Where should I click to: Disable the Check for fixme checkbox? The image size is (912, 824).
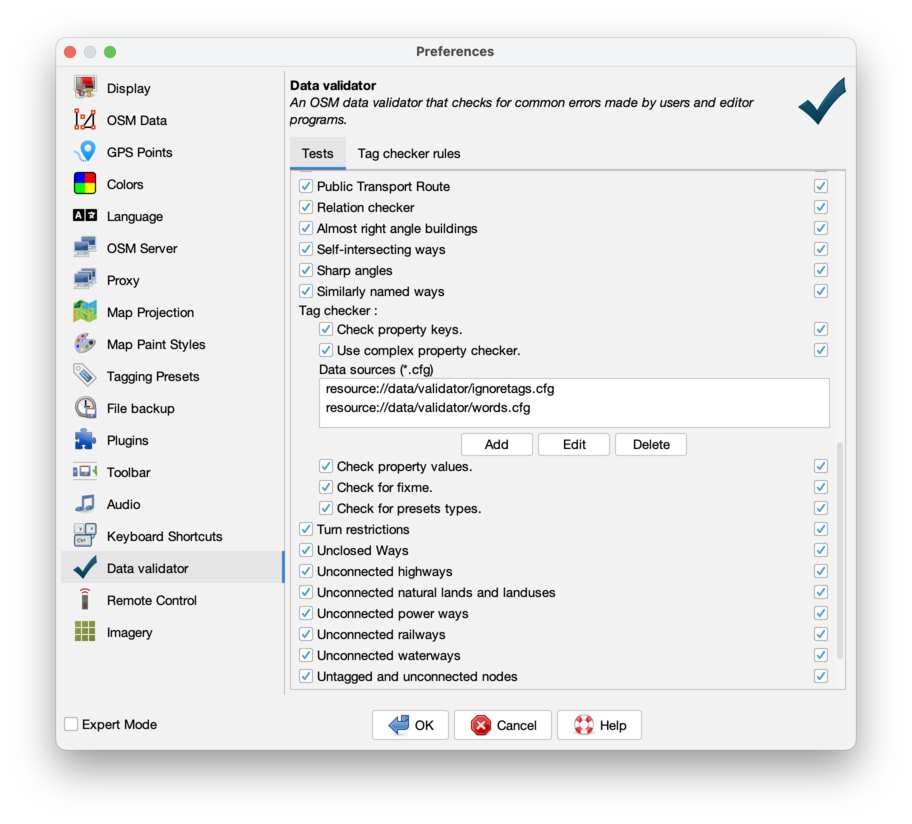point(326,487)
